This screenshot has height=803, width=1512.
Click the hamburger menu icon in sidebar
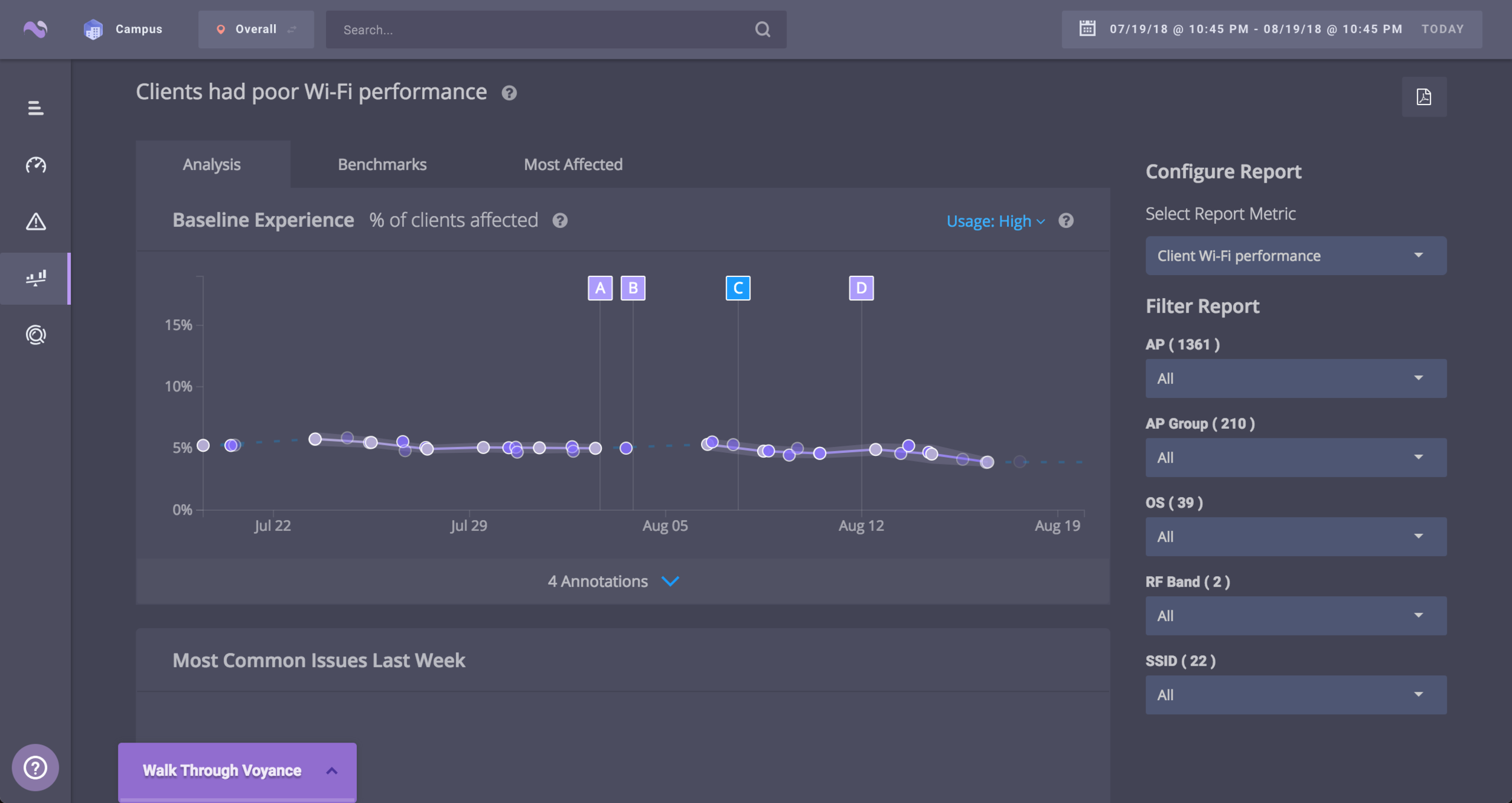[36, 108]
